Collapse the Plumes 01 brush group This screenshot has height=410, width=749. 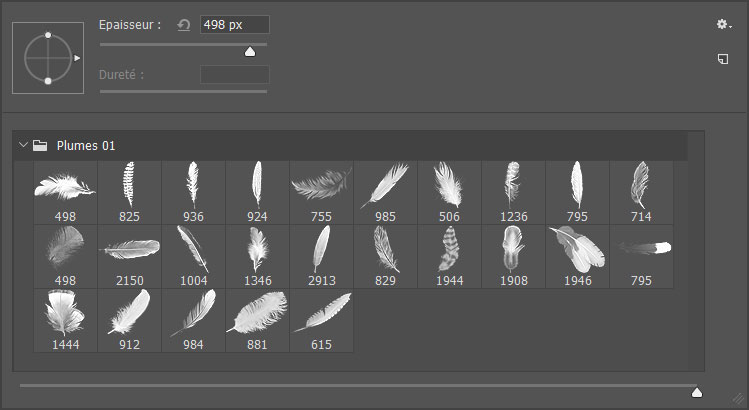click(x=24, y=146)
